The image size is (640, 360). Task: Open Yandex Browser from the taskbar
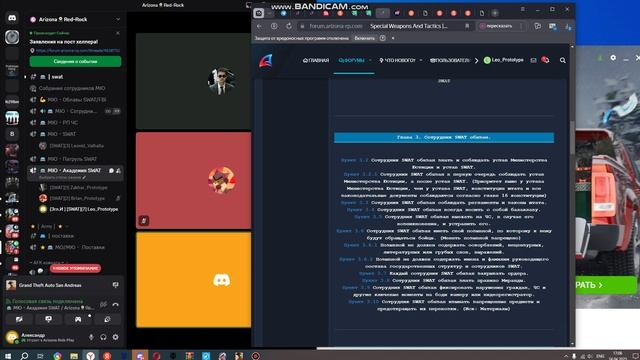tap(91, 356)
